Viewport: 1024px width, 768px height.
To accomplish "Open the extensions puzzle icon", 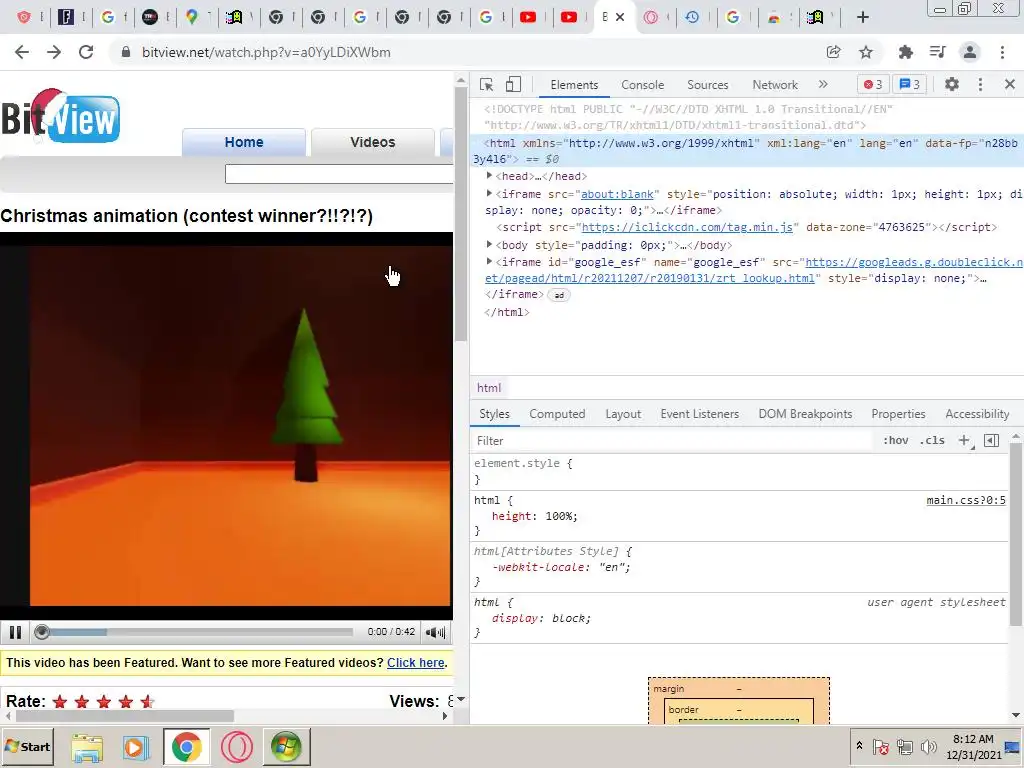I will (905, 52).
